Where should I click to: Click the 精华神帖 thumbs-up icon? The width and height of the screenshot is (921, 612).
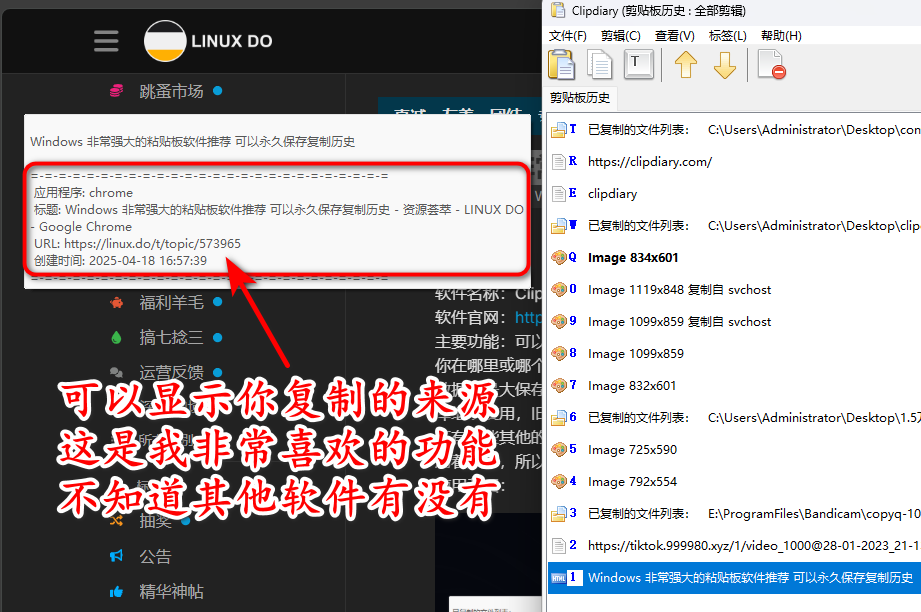tap(116, 591)
